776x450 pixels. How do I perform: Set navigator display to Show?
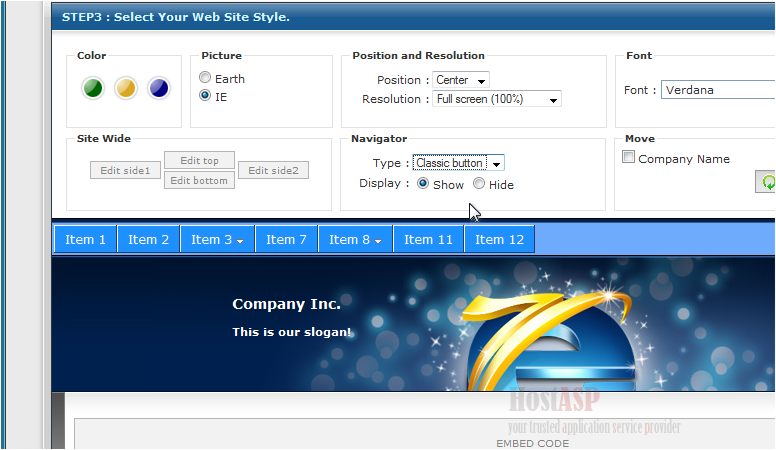coord(423,184)
